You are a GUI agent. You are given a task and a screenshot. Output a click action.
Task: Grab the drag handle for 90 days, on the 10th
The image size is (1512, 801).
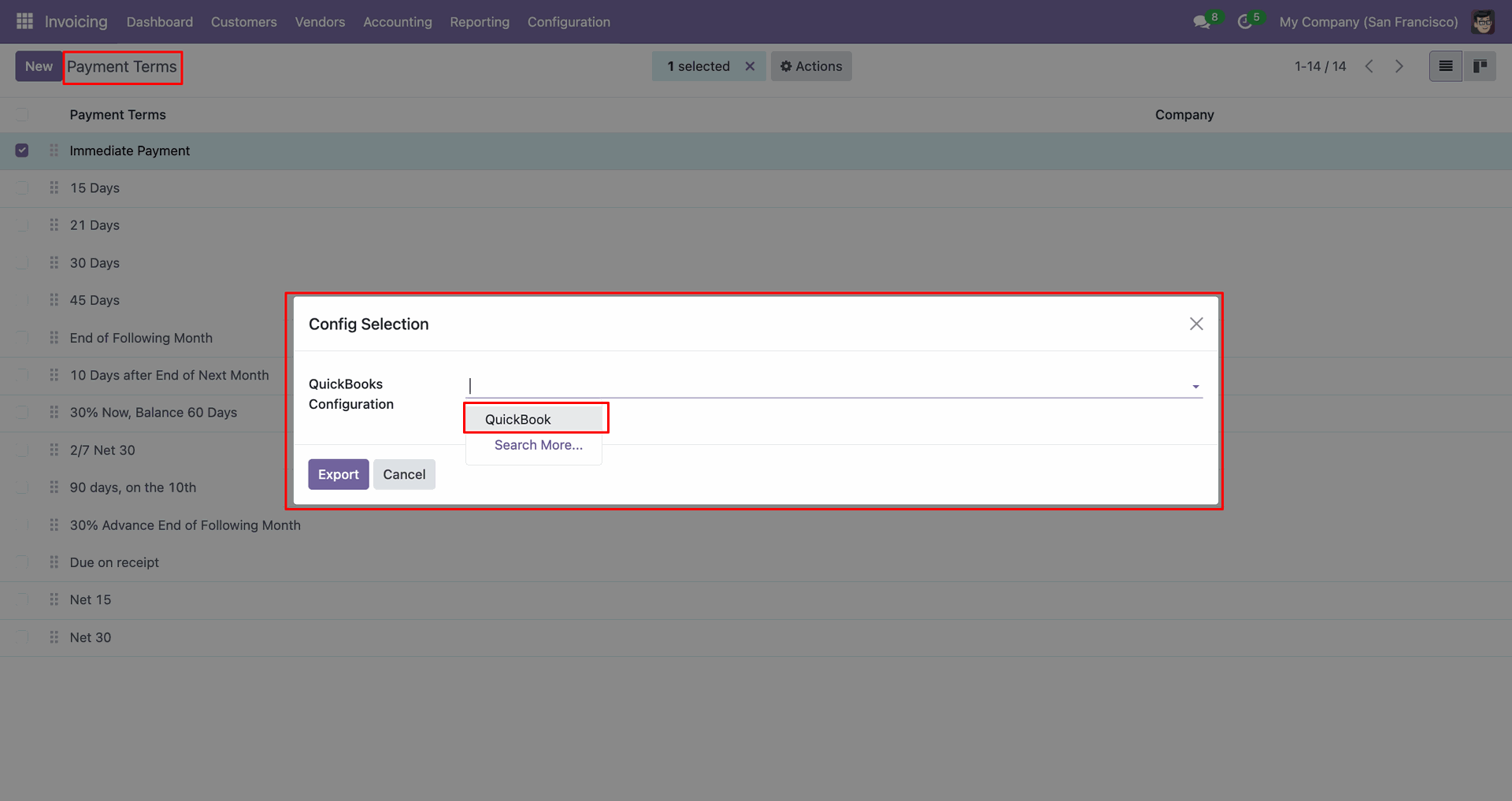(54, 488)
